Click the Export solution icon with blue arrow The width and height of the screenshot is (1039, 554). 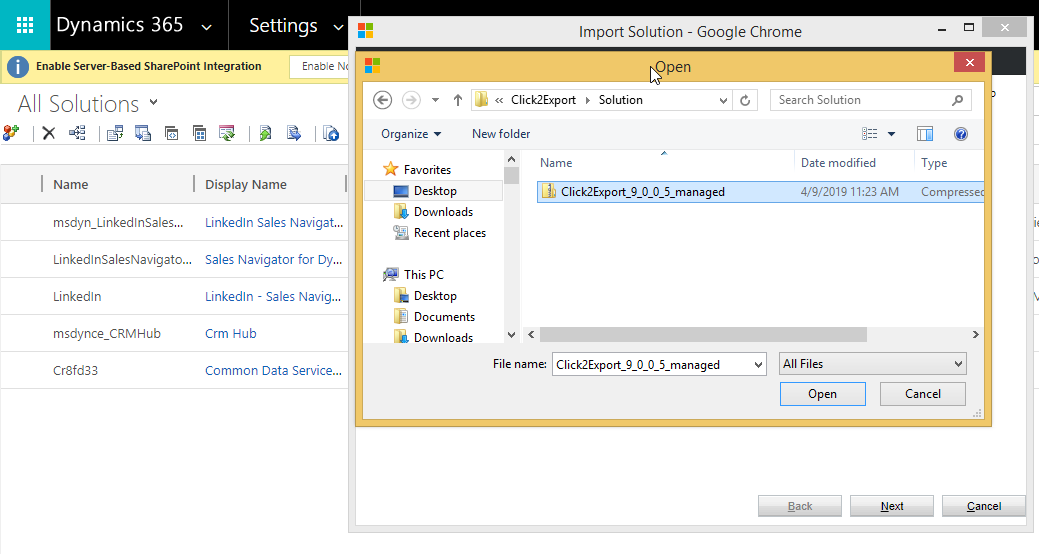tap(143, 133)
